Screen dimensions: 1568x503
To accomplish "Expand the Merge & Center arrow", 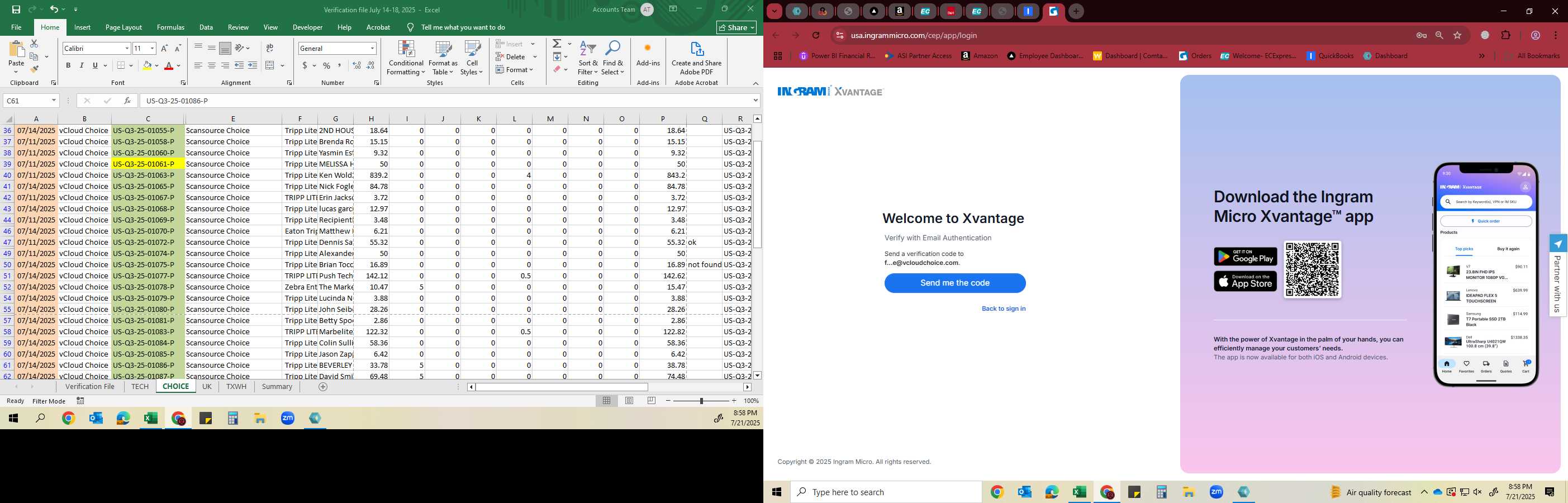I will click(x=282, y=65).
